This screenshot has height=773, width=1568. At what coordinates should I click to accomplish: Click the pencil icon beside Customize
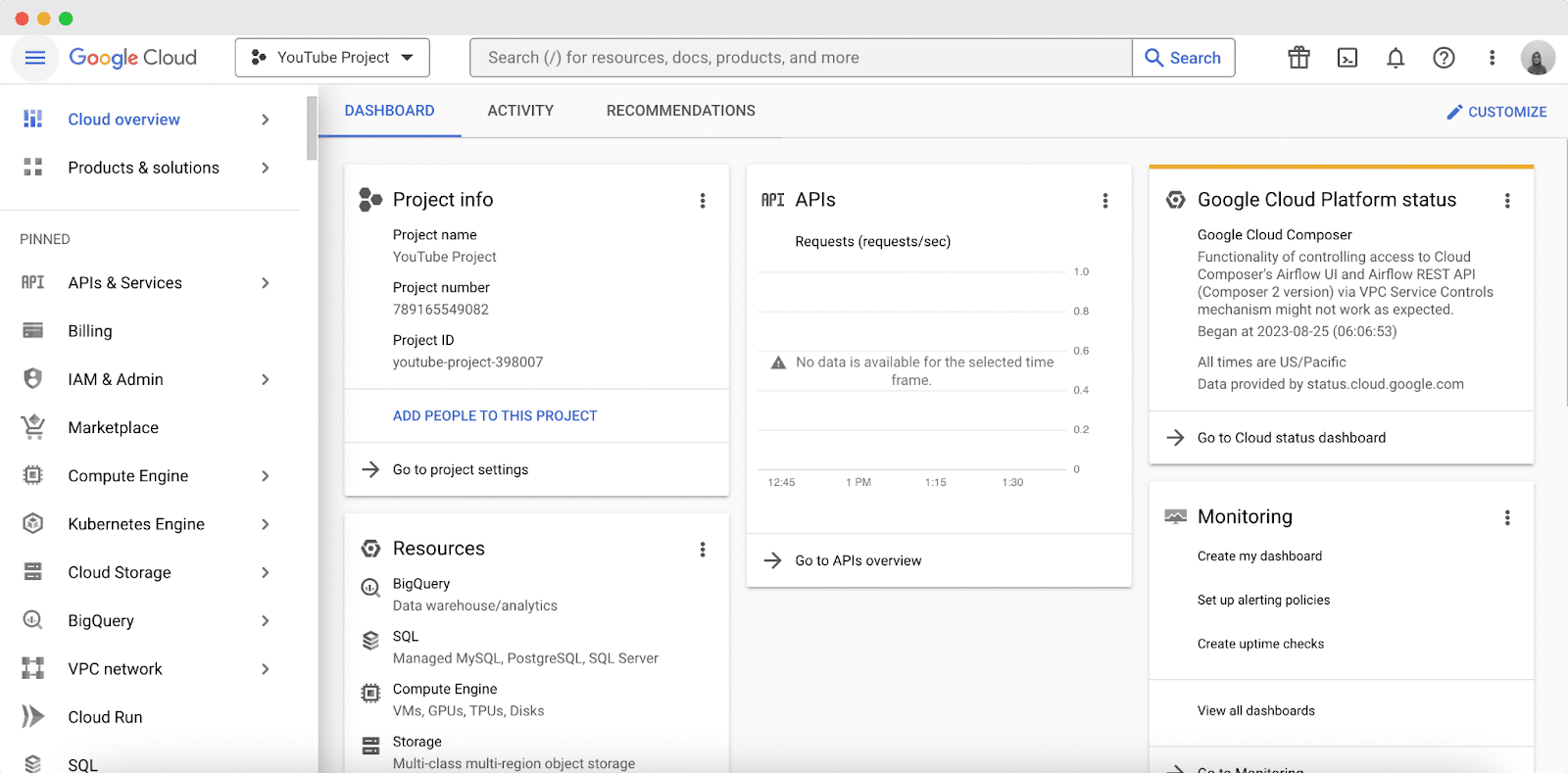(1454, 112)
